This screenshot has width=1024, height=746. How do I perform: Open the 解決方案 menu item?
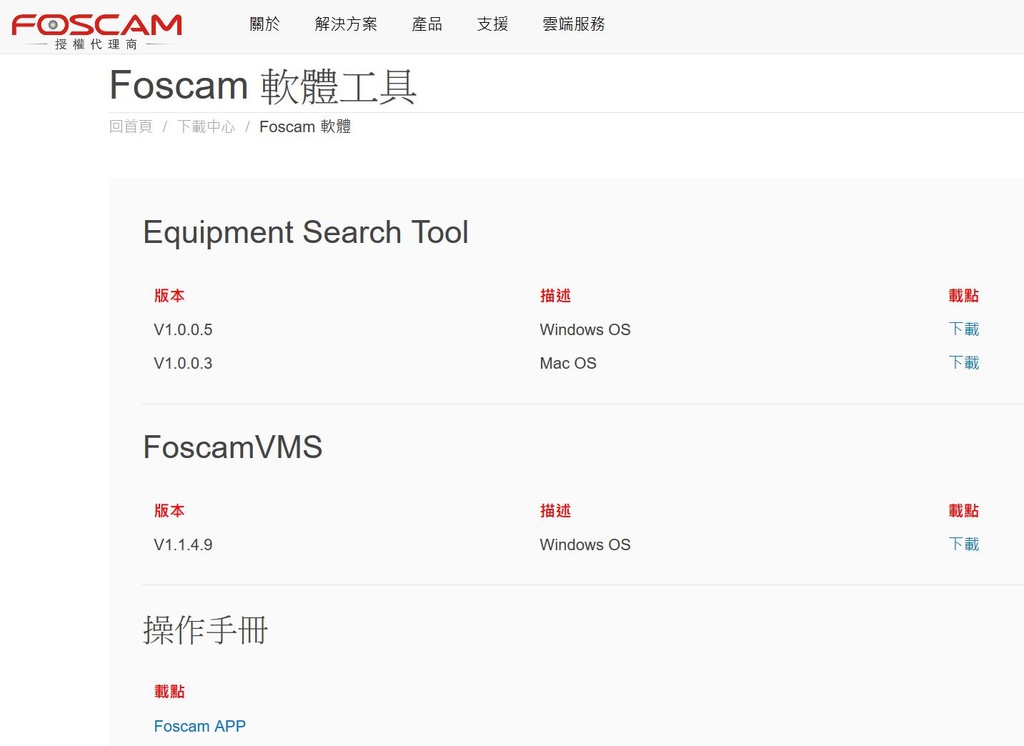346,24
